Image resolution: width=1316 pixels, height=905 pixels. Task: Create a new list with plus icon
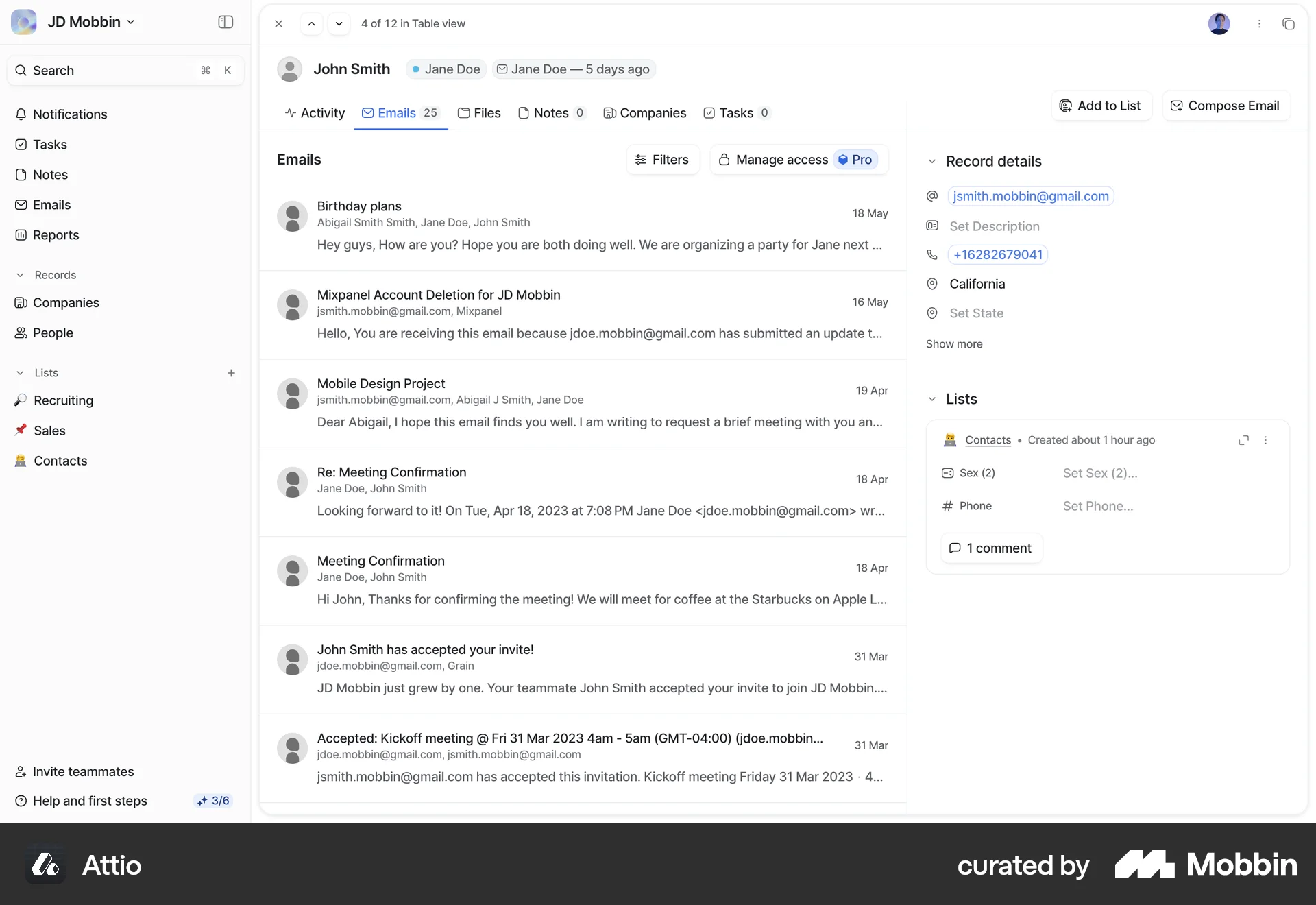pos(231,373)
